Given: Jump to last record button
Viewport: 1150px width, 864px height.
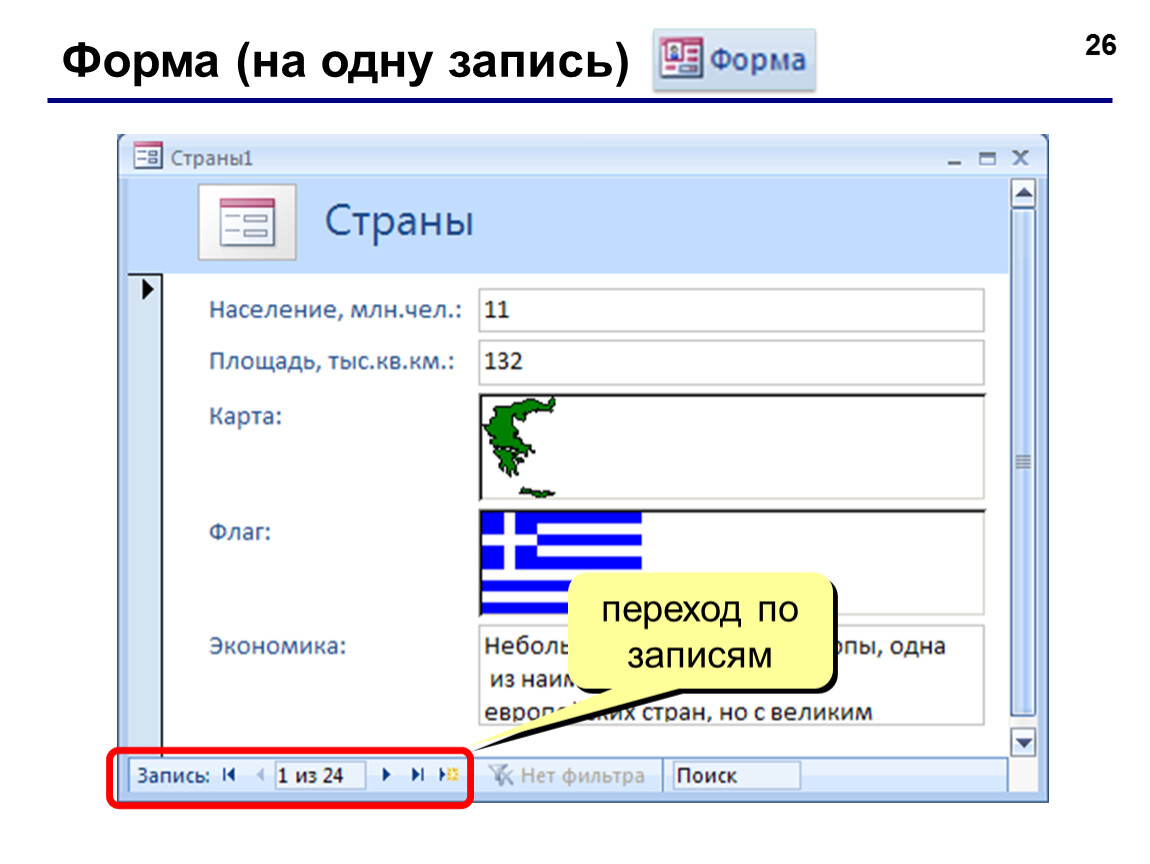Looking at the screenshot, I should tap(417, 775).
